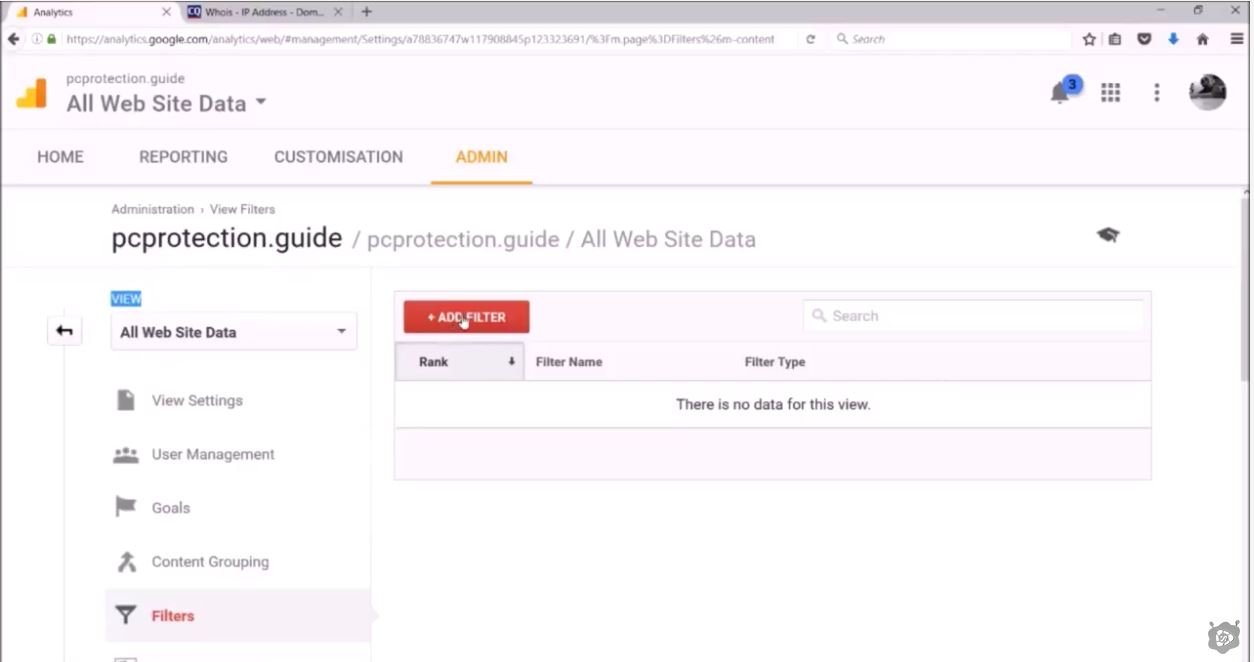
Task: Open the Google apps grid icon
Action: [x=1110, y=91]
